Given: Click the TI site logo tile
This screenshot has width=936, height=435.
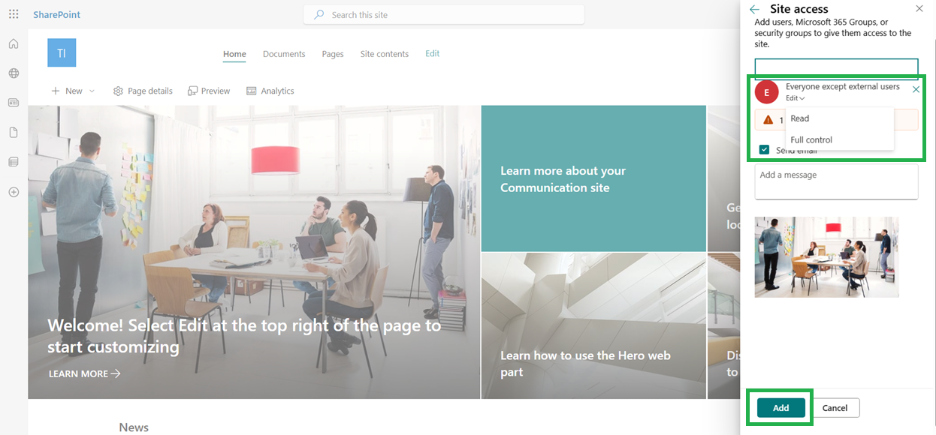Looking at the screenshot, I should 61,53.
